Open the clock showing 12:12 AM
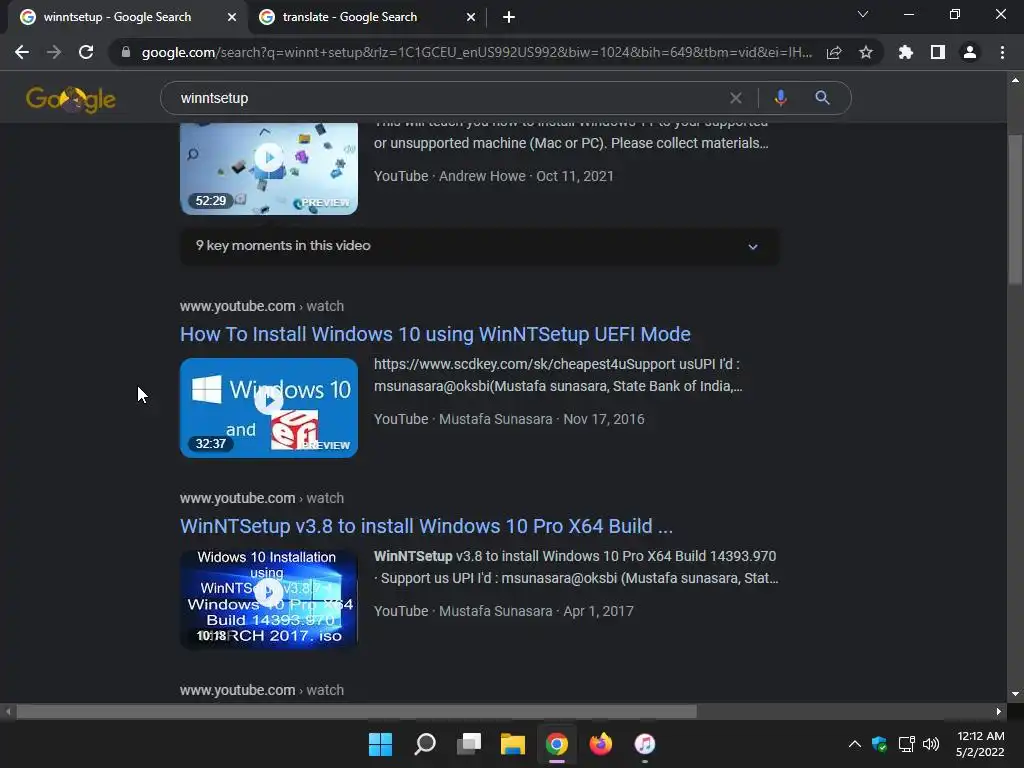Screen dimensions: 1024x768 pos(980,744)
